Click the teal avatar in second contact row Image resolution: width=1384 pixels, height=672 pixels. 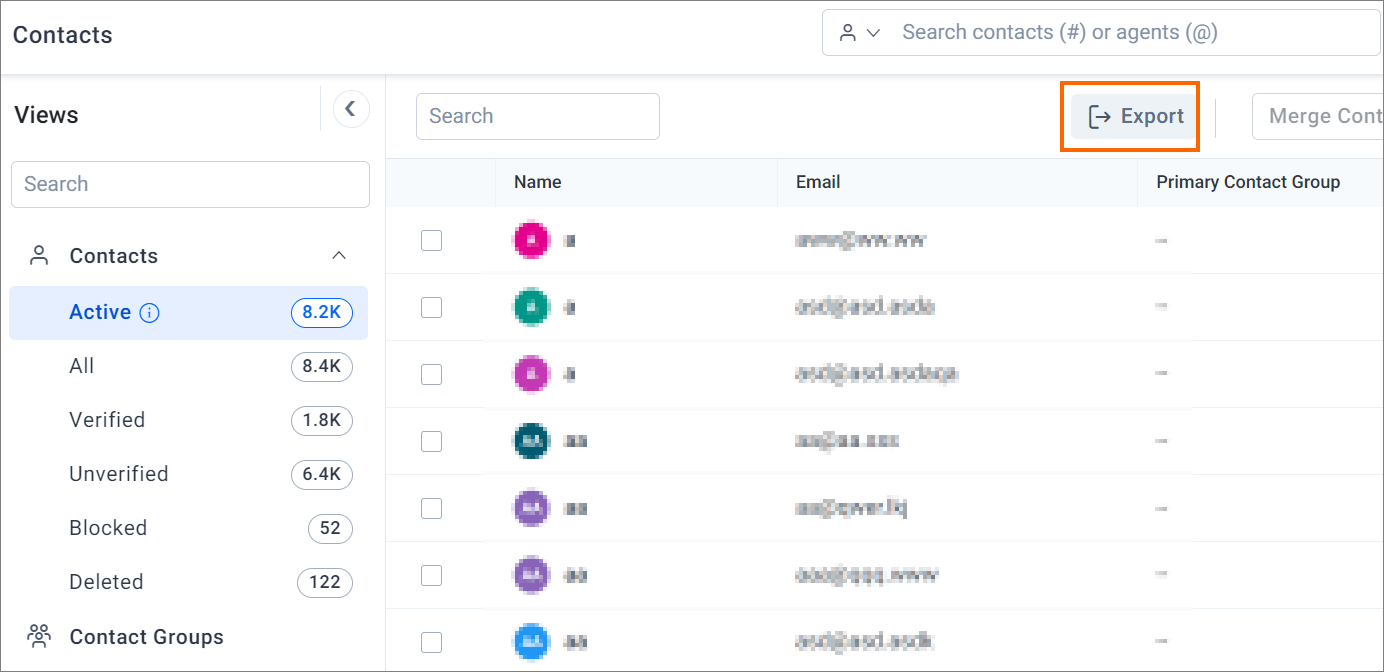531,307
